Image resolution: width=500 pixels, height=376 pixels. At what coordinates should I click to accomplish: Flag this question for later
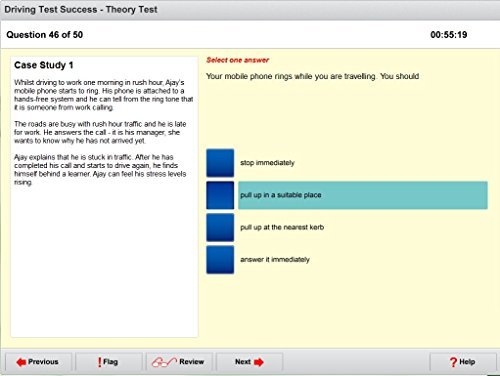coord(109,362)
